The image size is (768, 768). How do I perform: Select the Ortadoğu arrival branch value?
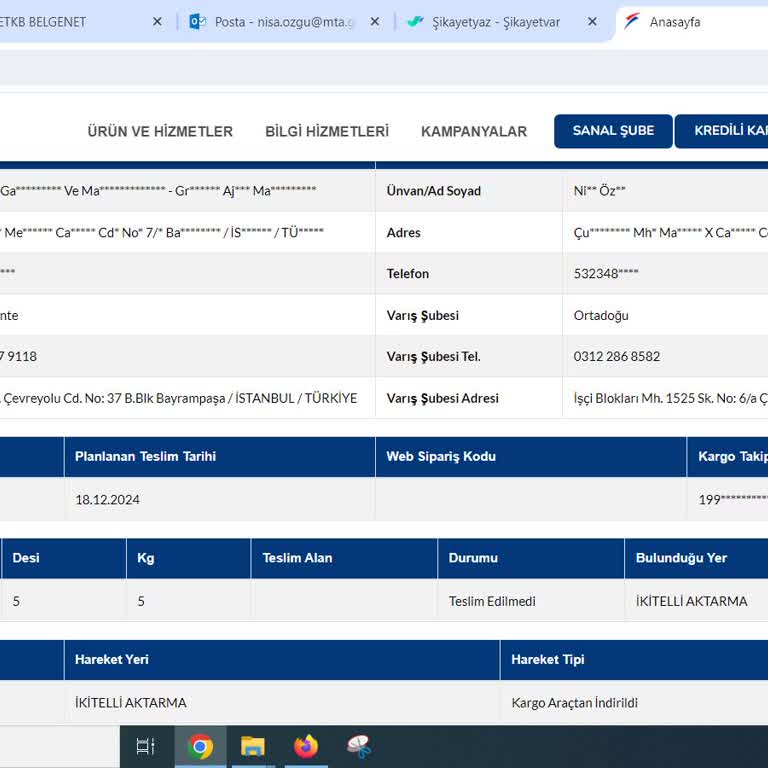pos(601,315)
